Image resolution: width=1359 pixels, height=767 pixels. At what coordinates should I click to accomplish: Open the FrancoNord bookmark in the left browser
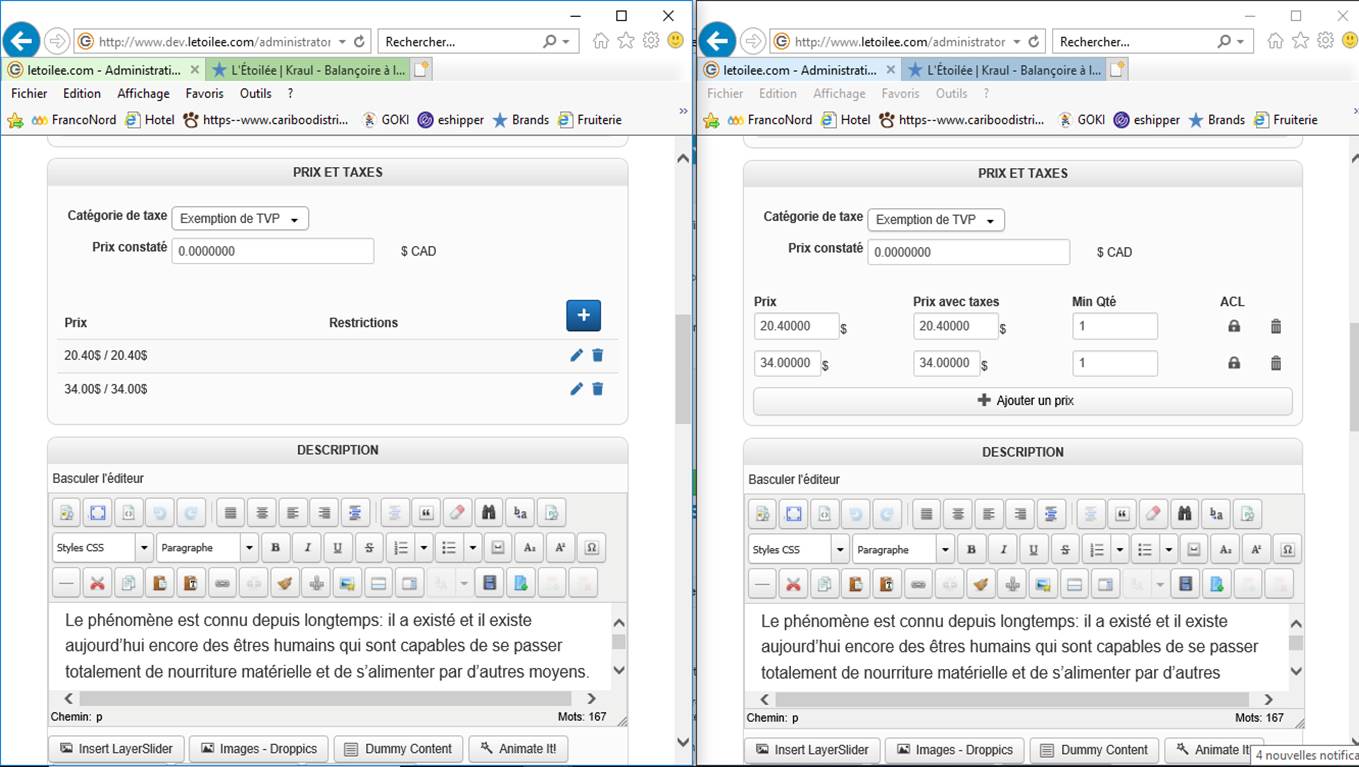(73, 119)
